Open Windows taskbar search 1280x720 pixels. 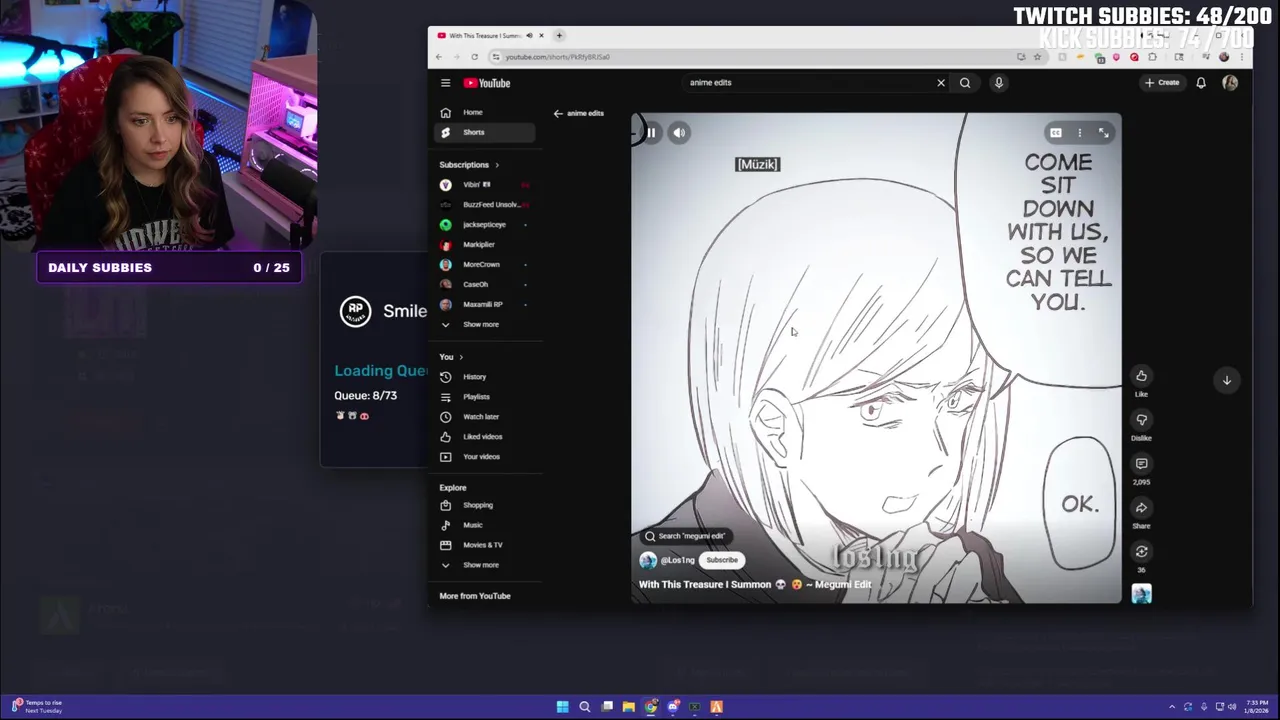(x=584, y=707)
